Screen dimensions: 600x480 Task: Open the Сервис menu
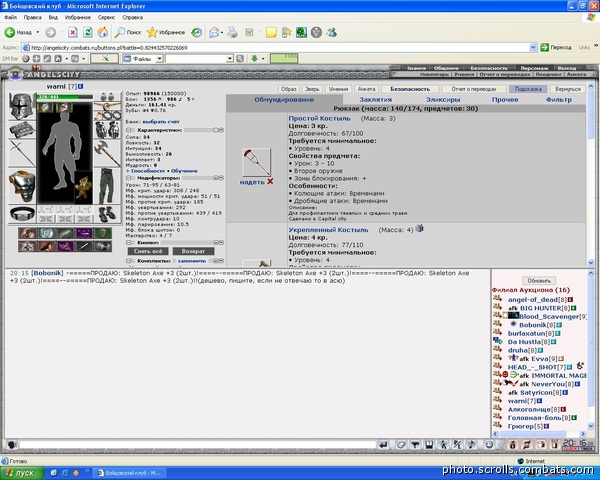click(106, 18)
